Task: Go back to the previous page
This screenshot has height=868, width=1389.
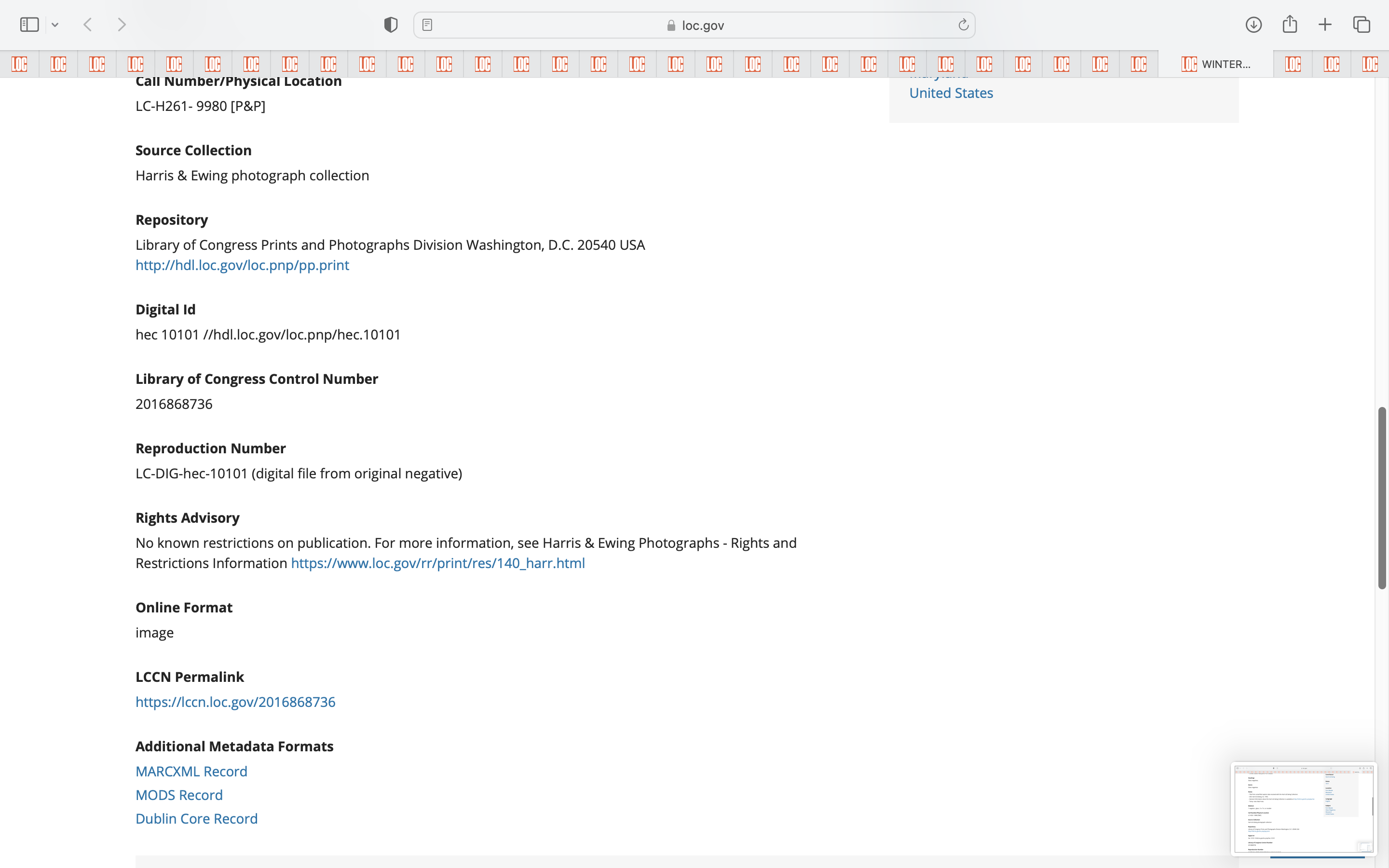Action: [88, 25]
